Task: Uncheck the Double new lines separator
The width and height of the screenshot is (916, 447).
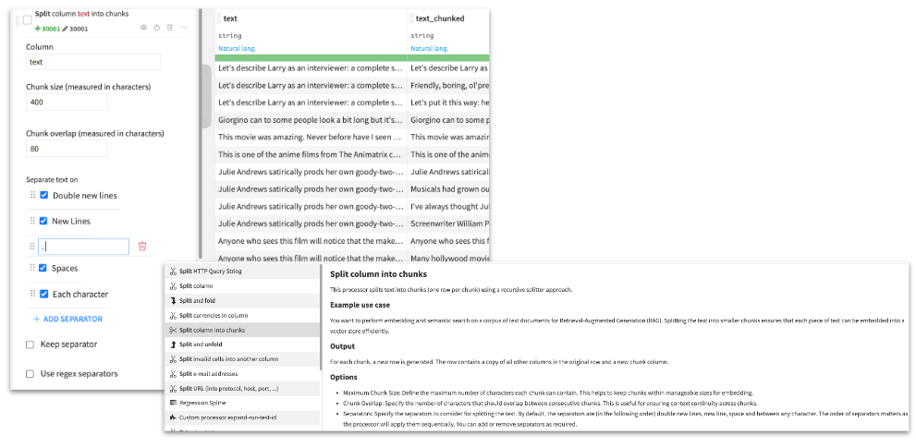Action: 43,195
